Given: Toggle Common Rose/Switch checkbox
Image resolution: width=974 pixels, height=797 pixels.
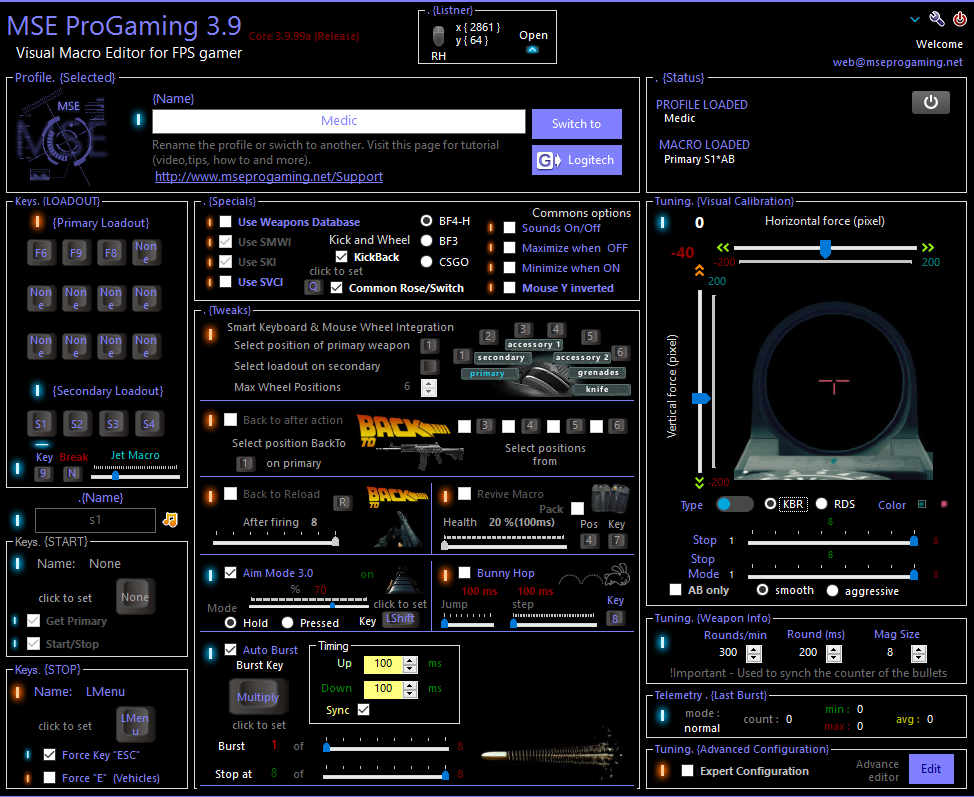Looking at the screenshot, I should [337, 288].
